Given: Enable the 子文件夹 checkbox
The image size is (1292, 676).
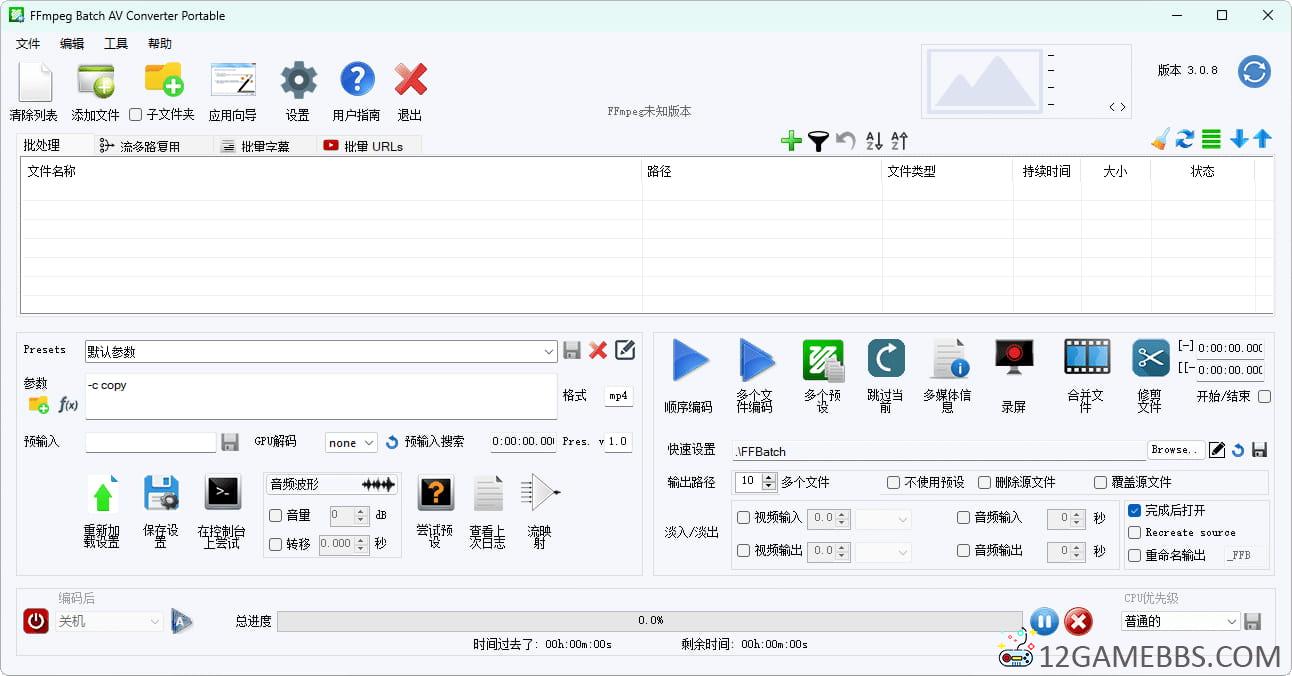Looking at the screenshot, I should point(136,115).
